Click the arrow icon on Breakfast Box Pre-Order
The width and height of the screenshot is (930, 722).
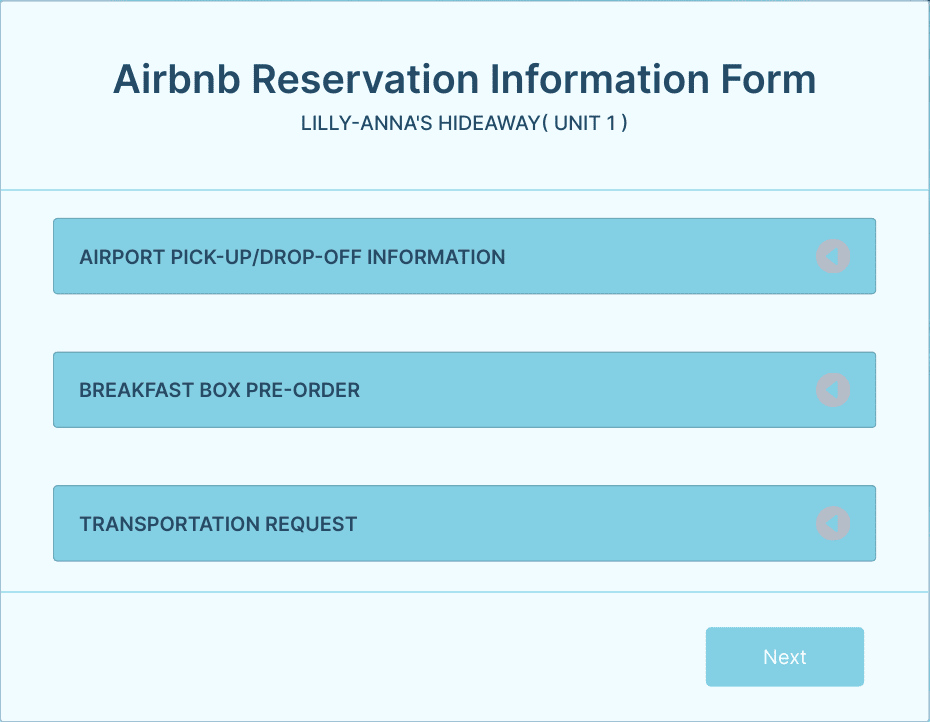point(833,390)
